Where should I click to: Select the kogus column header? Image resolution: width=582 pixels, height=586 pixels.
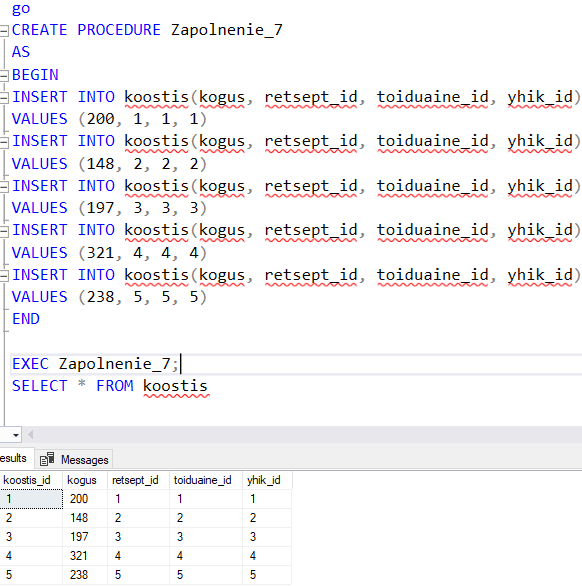85,480
